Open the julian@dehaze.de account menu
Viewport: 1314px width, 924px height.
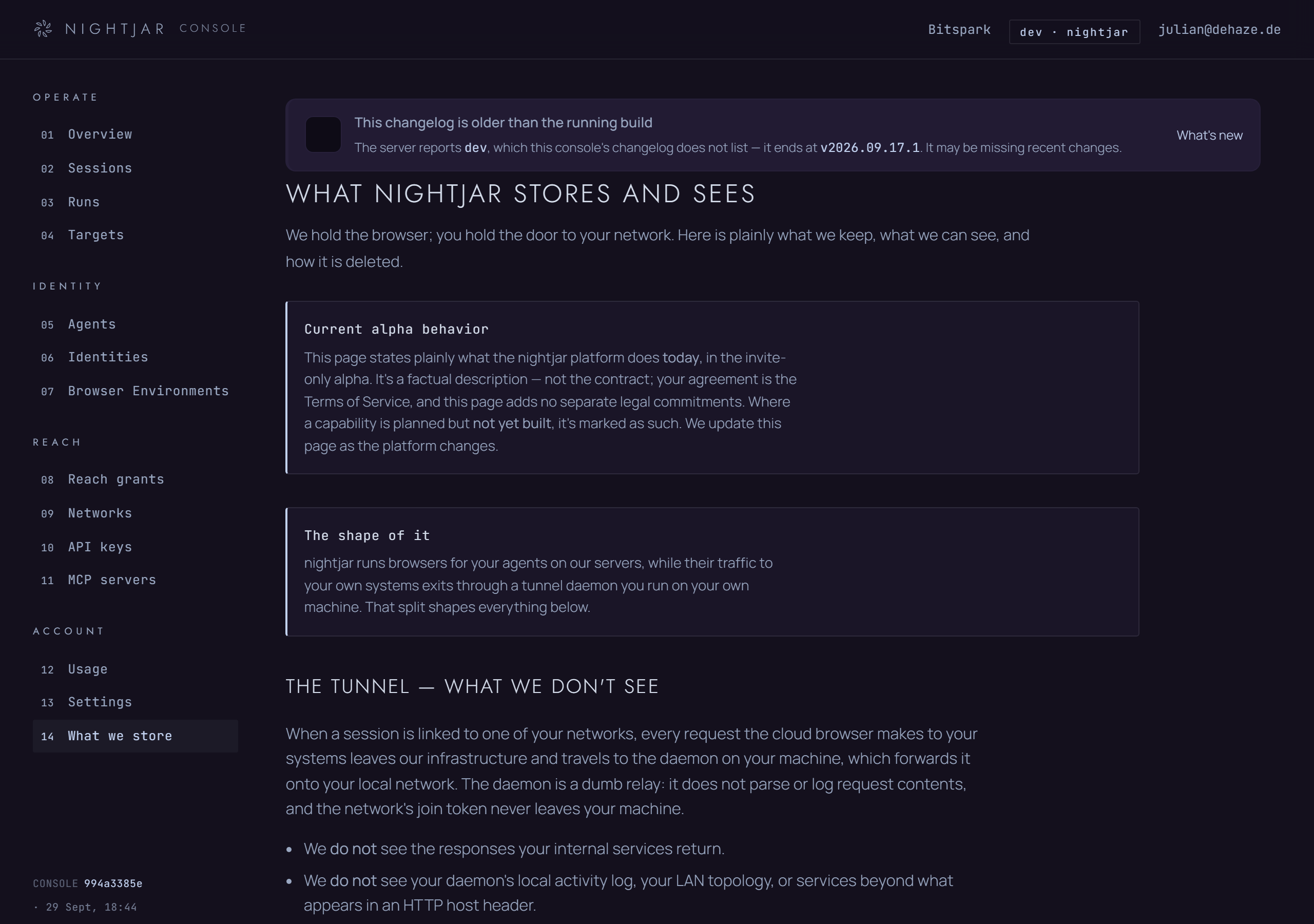pos(1220,30)
